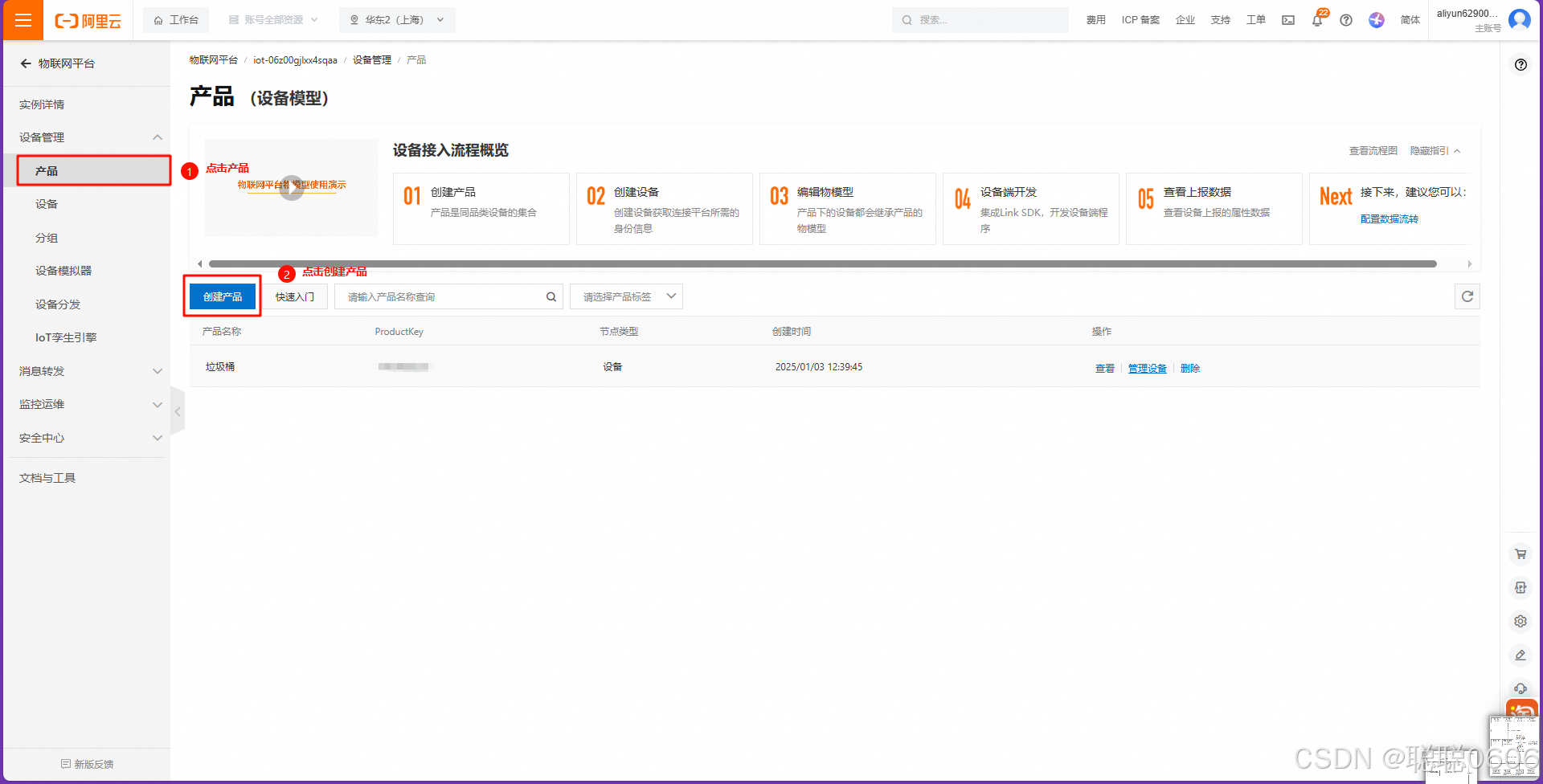Click 管理设备 for the 垃圾桶 product
Screen dimensions: 1543x784
[x=1148, y=369]
